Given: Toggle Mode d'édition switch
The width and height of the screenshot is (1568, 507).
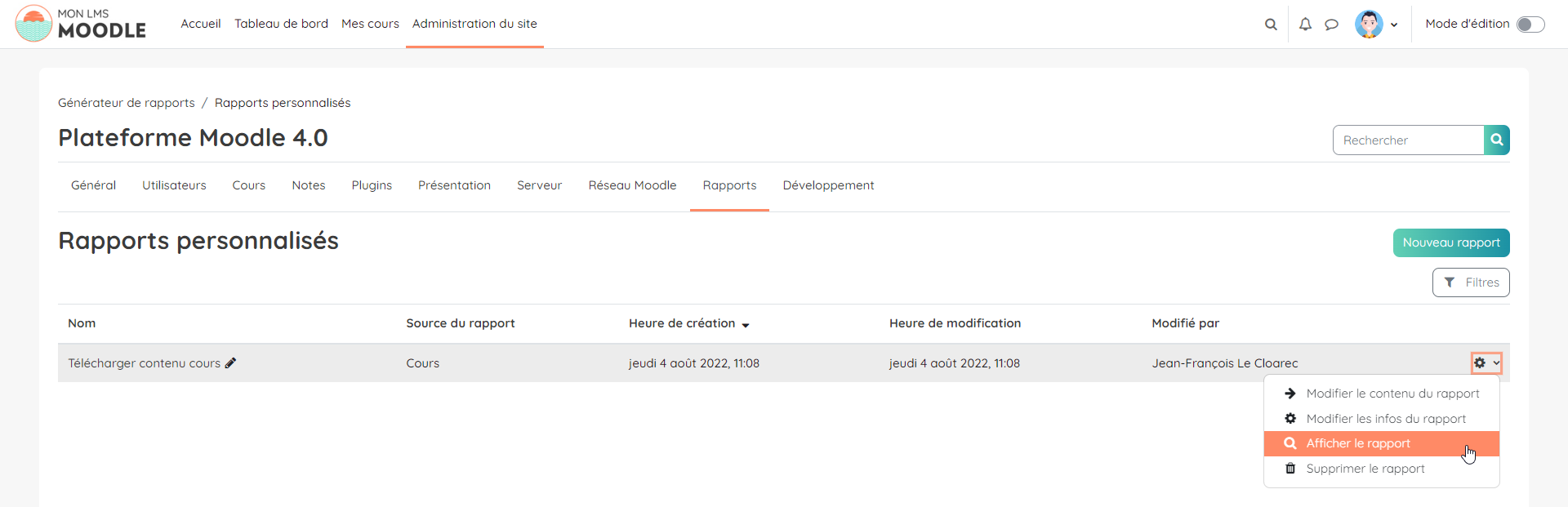Looking at the screenshot, I should pyautogui.click(x=1530, y=24).
